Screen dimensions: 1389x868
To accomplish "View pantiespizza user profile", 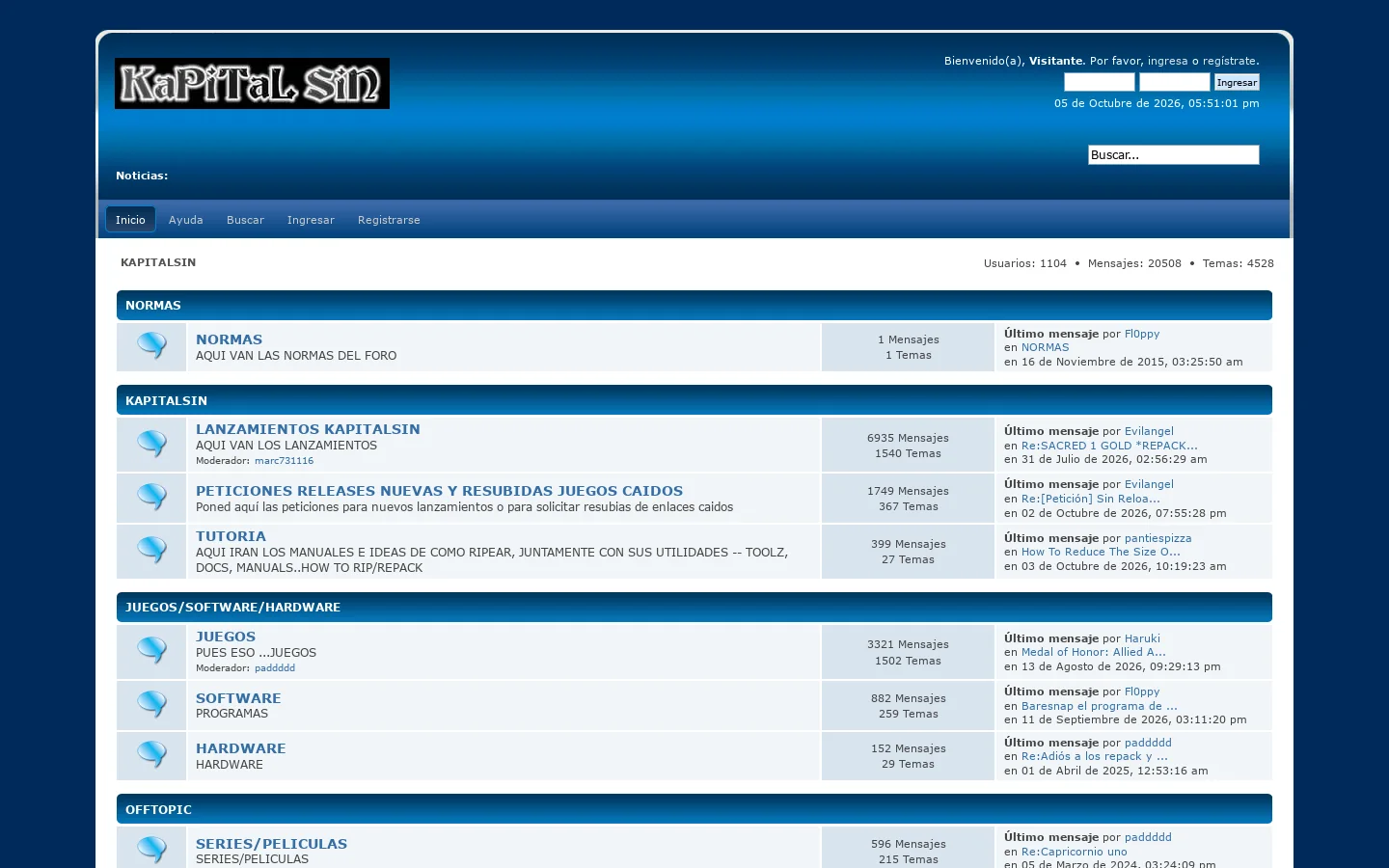I will coord(1157,538).
